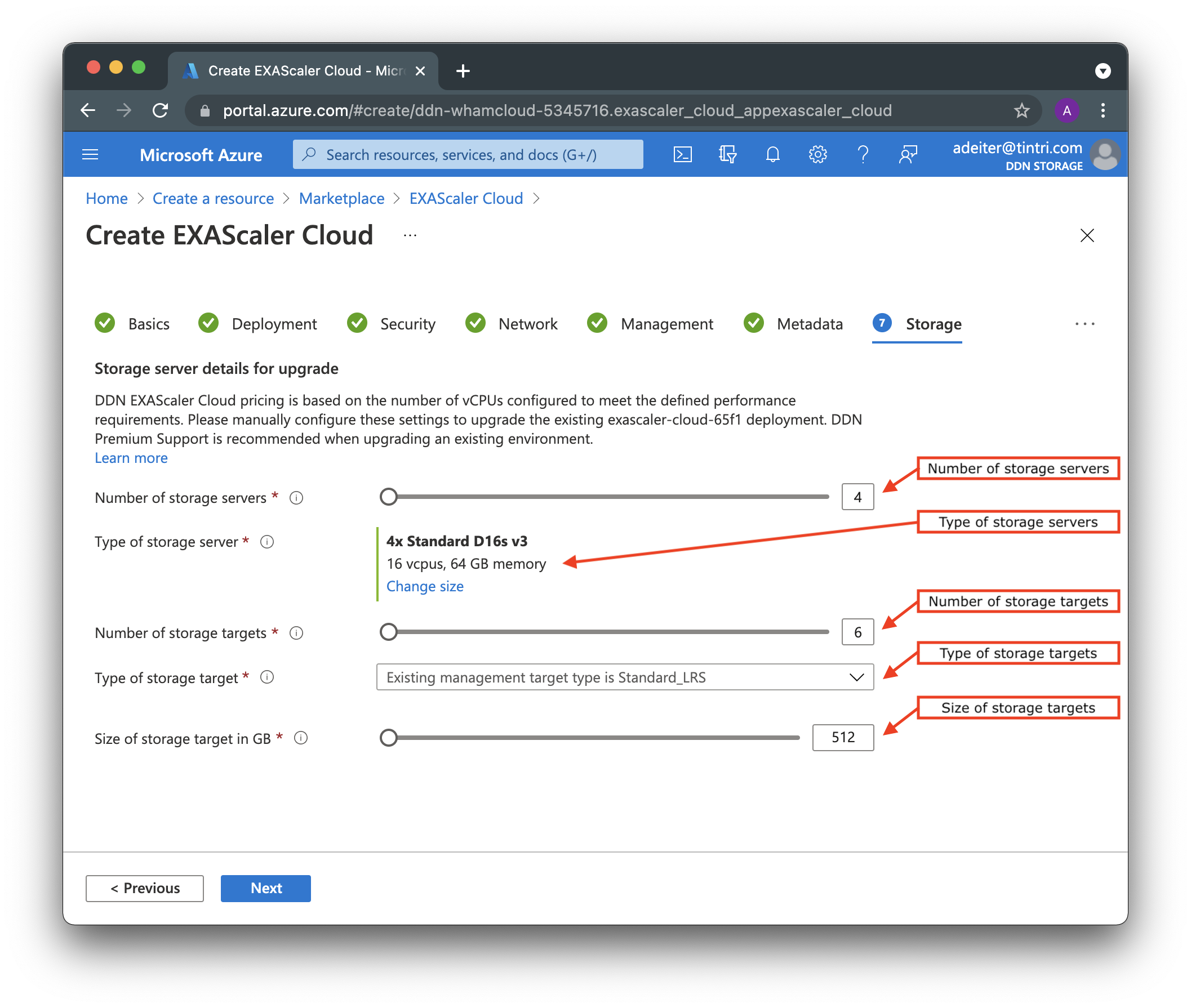Focus the Search resources, services, and docs box
This screenshot has height=1008, width=1191.
[x=468, y=154]
